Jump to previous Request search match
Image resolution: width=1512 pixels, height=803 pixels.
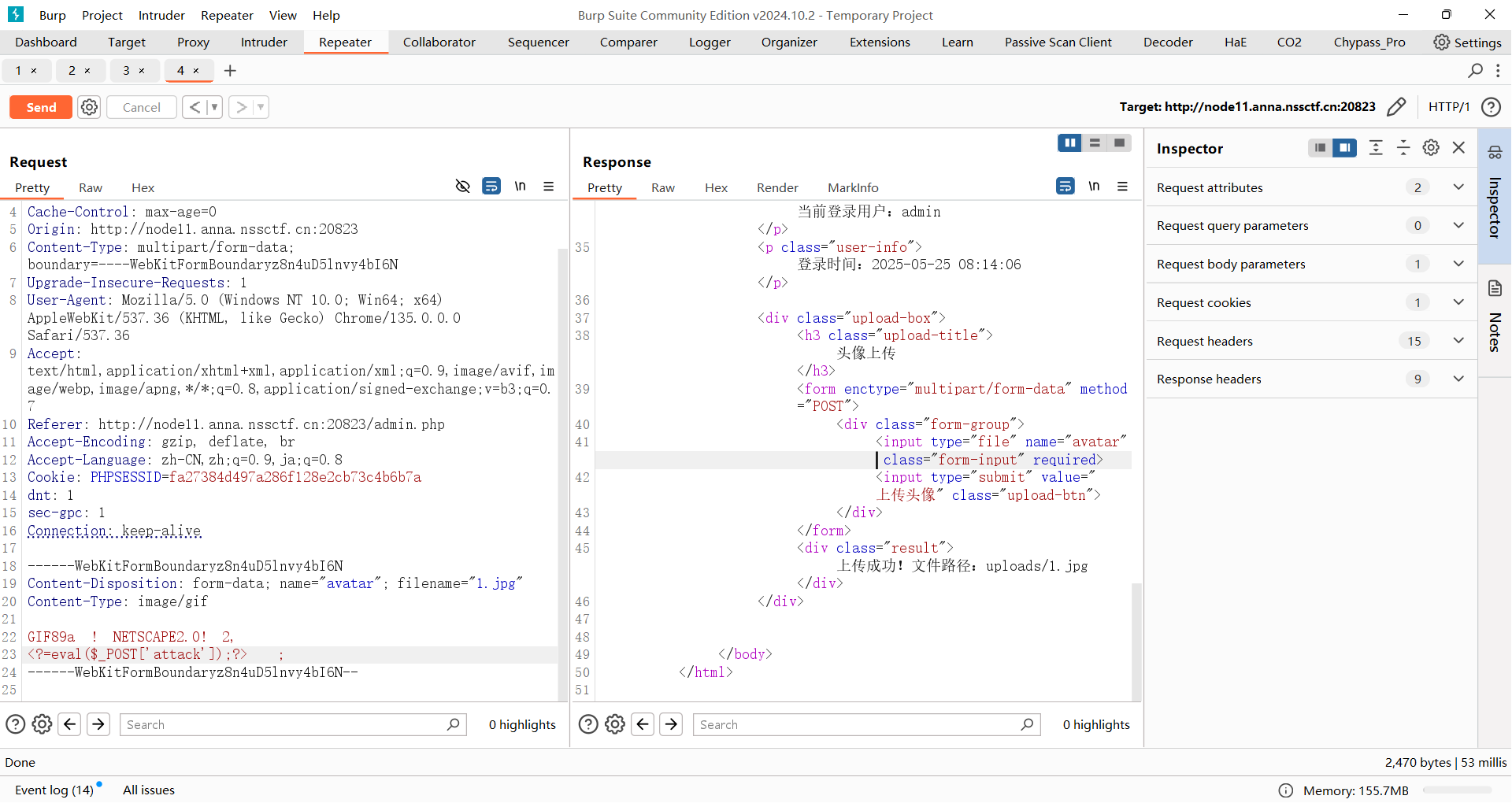click(x=70, y=724)
